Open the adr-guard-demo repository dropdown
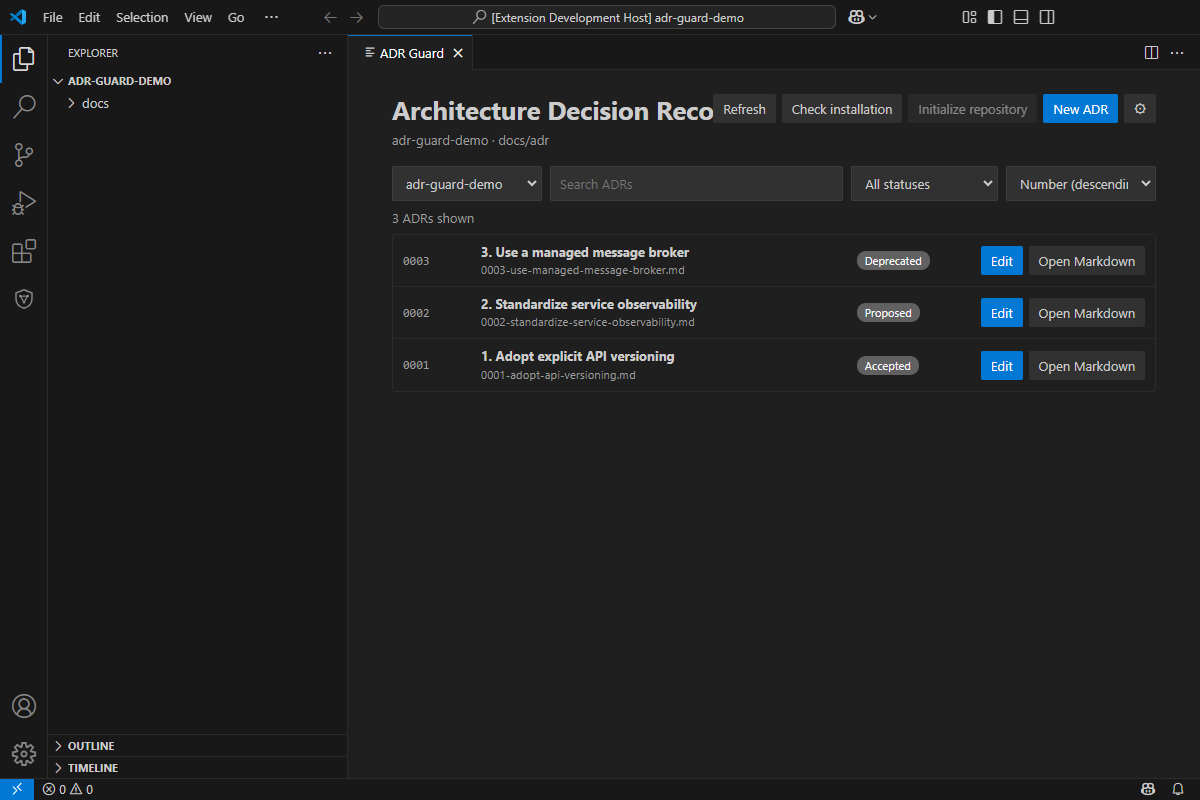Viewport: 1200px width, 800px height. tap(467, 184)
